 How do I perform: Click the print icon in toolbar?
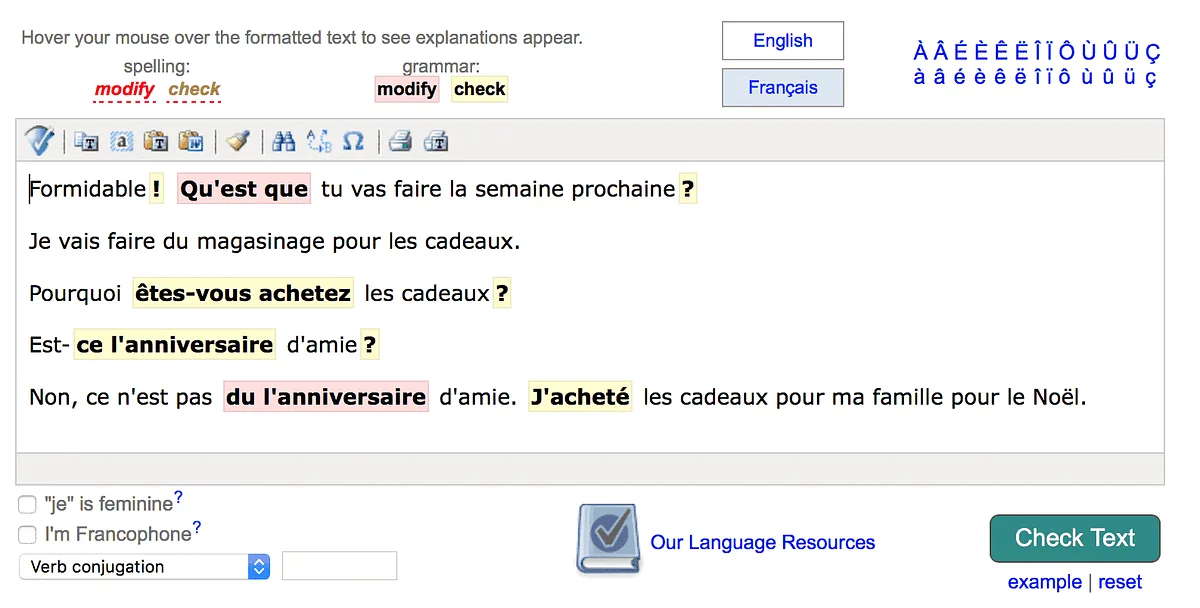pos(401,141)
